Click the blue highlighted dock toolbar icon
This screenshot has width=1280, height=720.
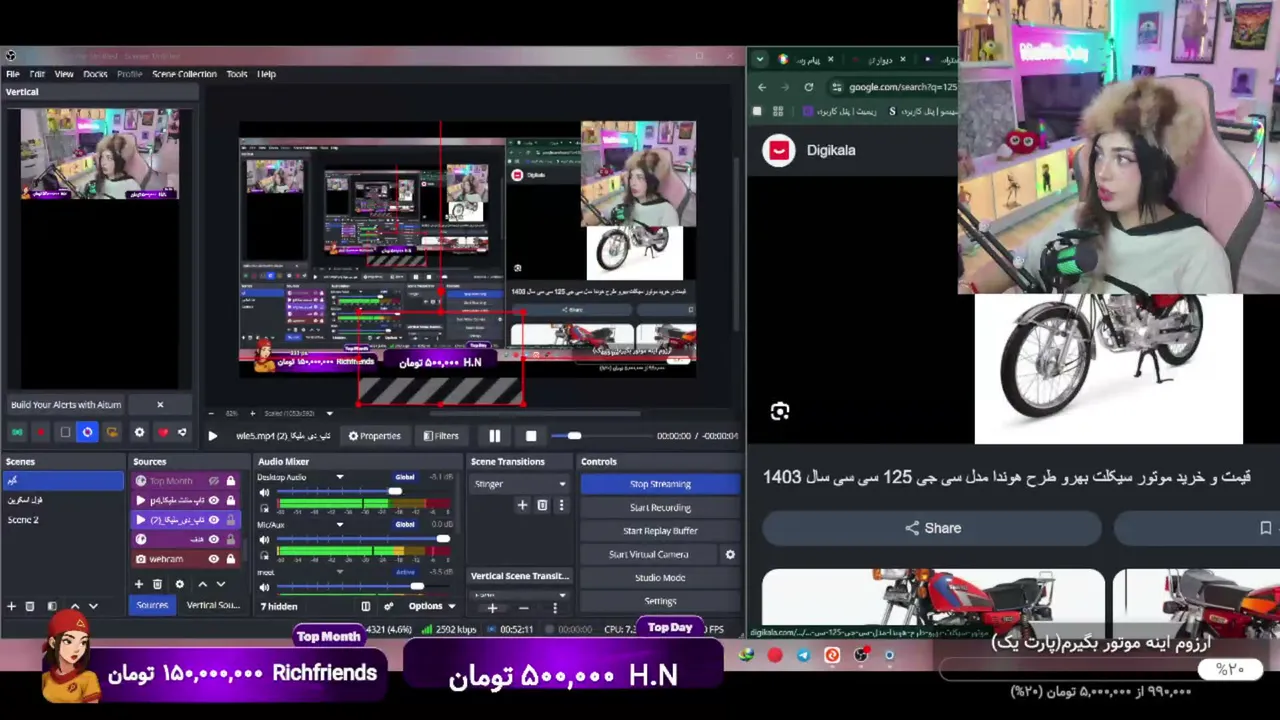88,432
